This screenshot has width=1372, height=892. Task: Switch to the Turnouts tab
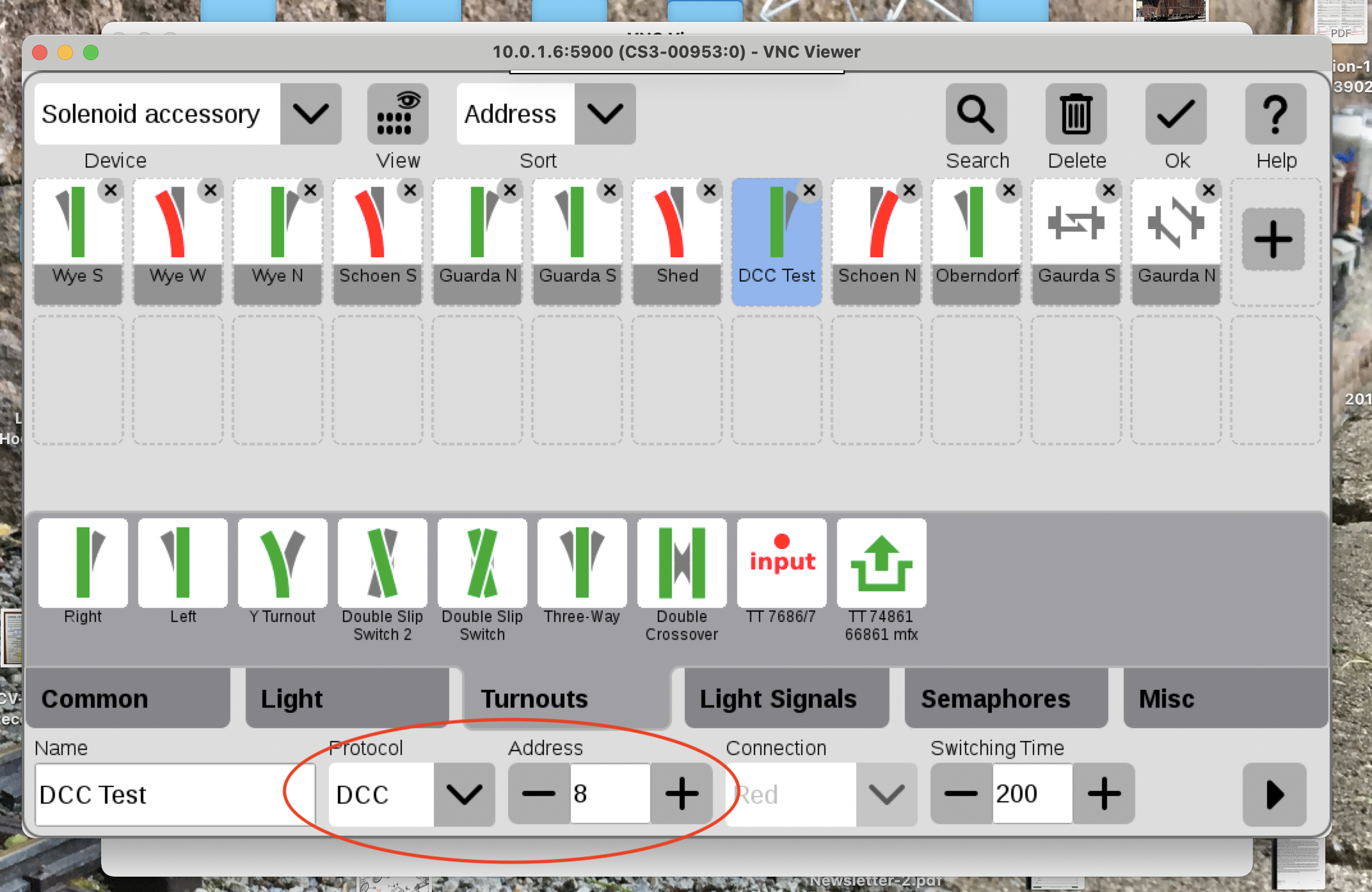point(567,698)
